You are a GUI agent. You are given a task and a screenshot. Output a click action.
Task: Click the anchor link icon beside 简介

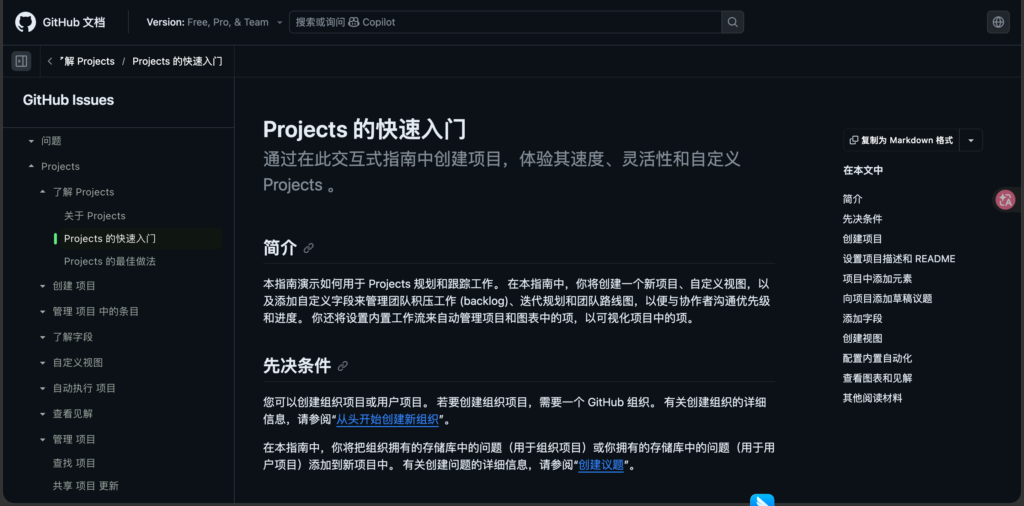pyautogui.click(x=309, y=248)
